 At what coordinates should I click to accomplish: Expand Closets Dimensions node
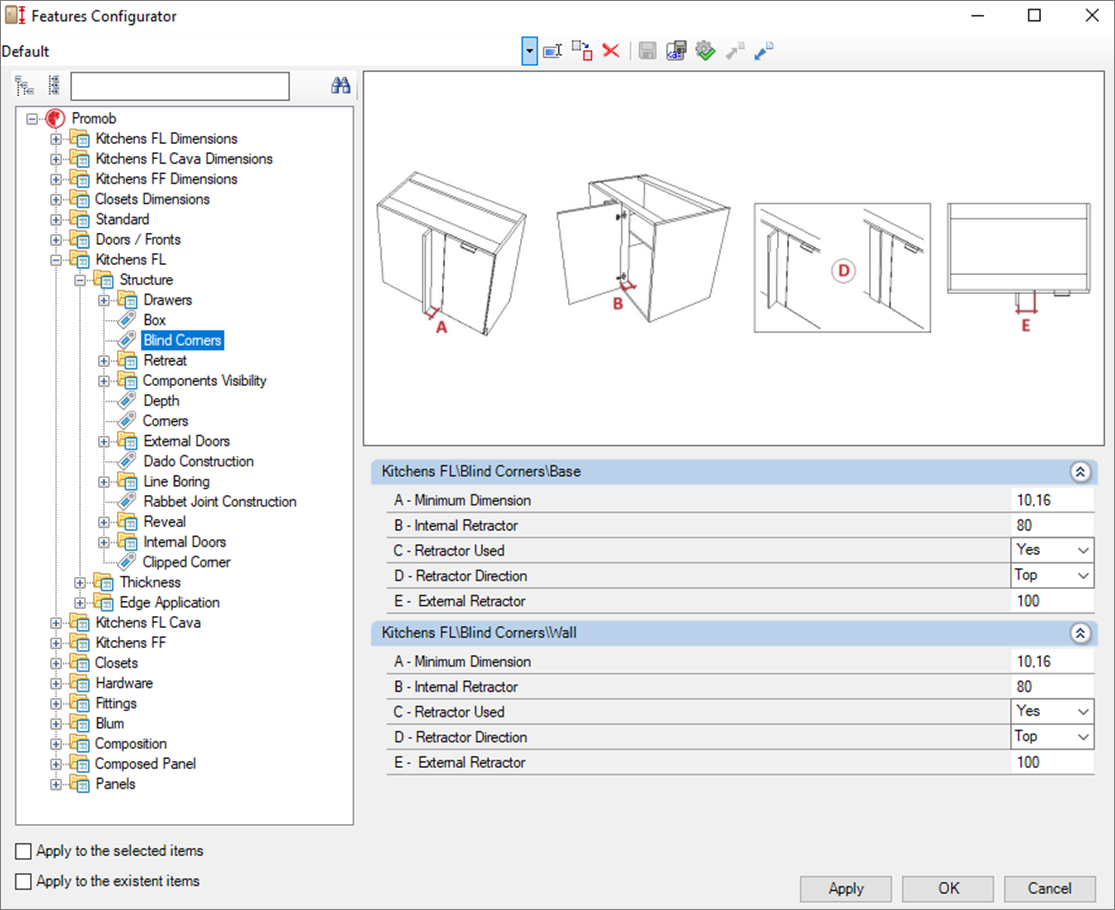click(55, 200)
